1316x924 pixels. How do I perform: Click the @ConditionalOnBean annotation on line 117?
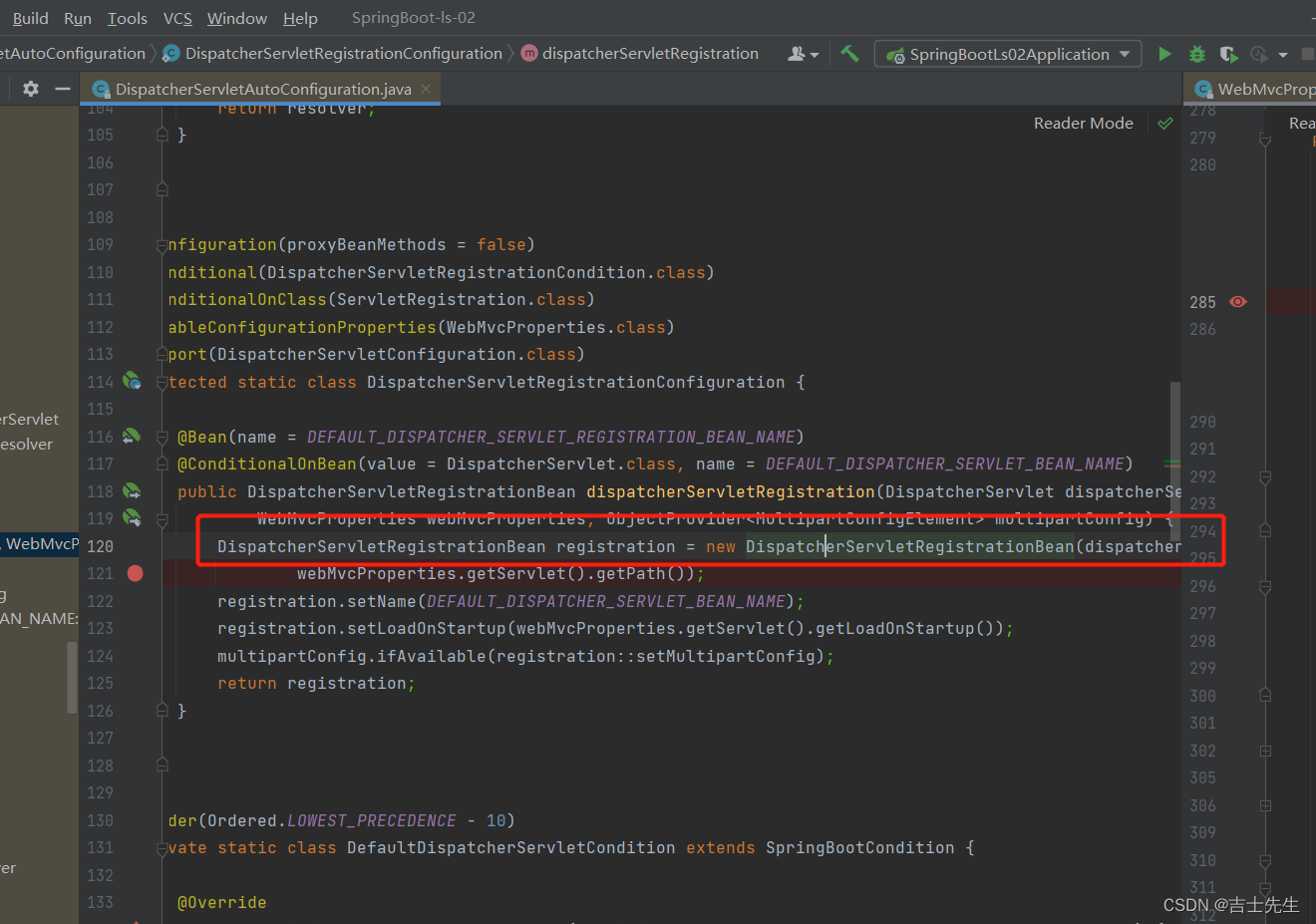pos(267,463)
